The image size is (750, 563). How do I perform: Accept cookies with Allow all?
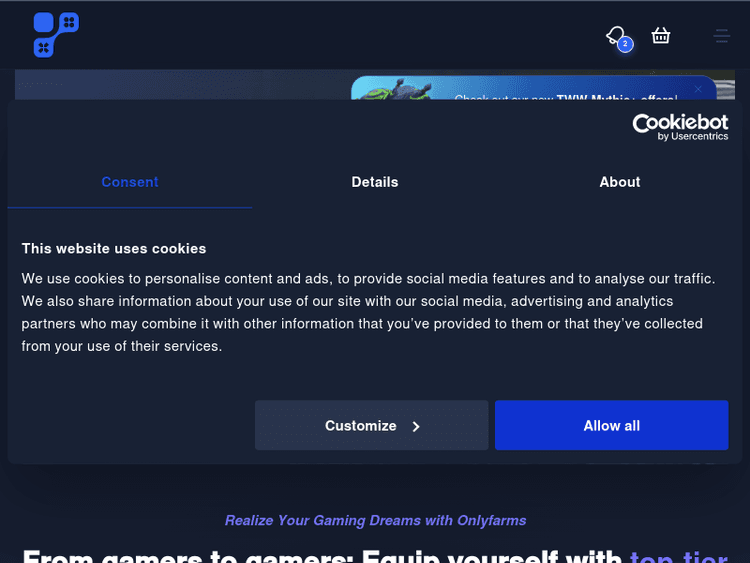point(611,426)
